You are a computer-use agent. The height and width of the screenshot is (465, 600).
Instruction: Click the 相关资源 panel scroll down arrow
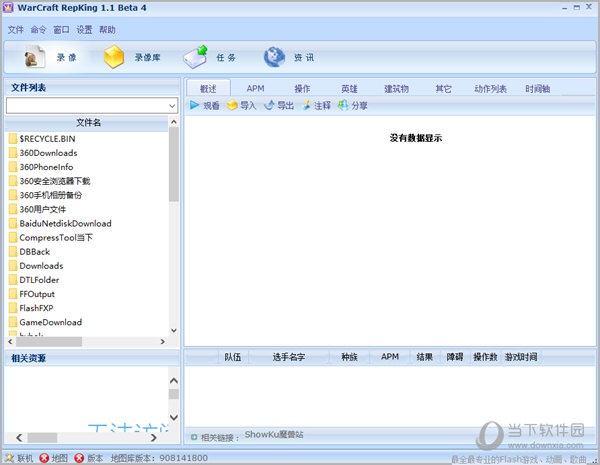174,417
